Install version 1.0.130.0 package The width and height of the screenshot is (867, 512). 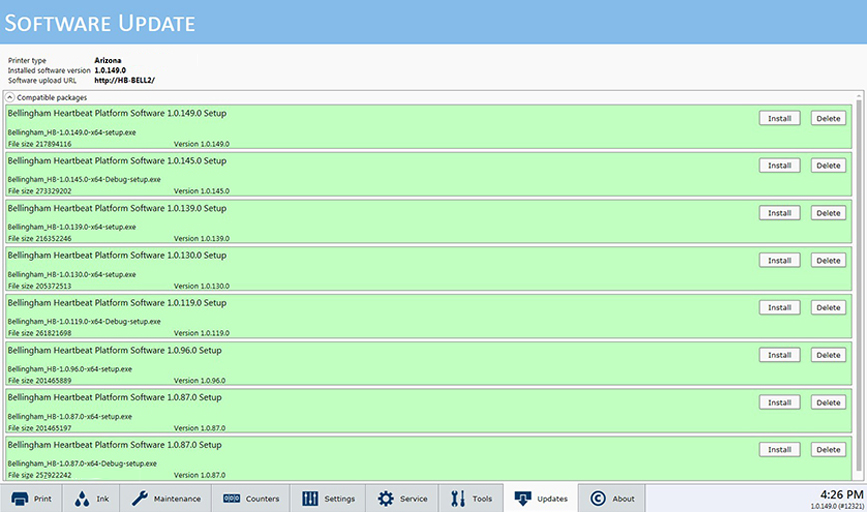coord(779,261)
